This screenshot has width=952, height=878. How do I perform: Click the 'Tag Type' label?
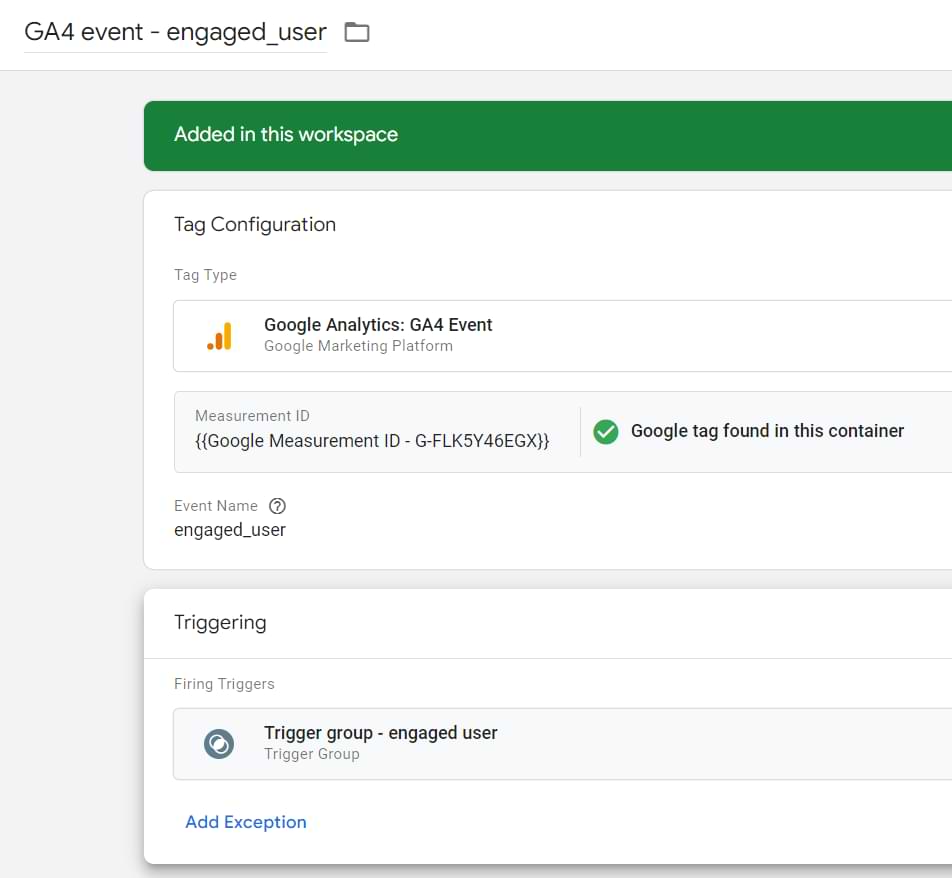[205, 275]
